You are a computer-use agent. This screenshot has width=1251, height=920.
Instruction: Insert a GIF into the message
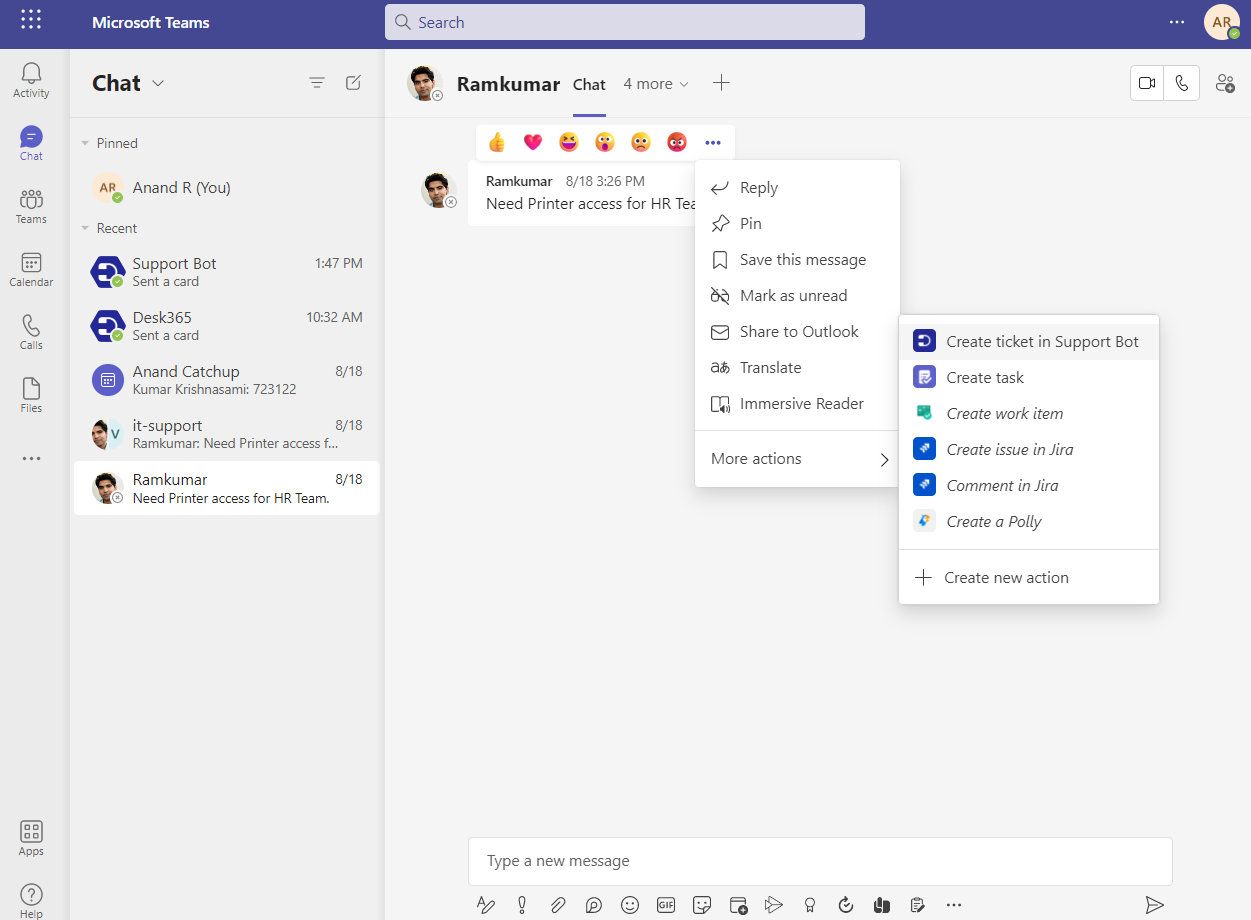point(666,904)
